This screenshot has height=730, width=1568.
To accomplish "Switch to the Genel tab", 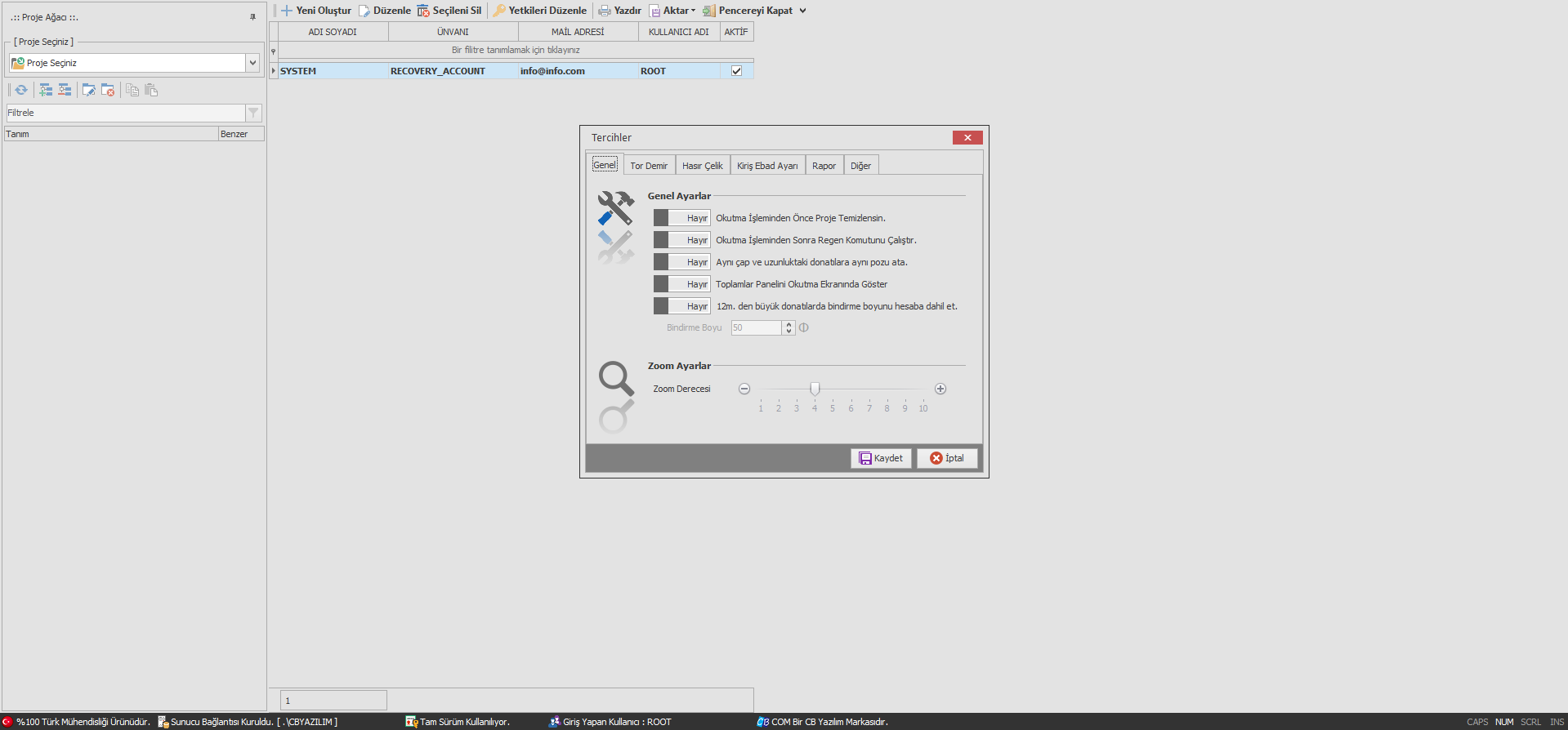I will 605,165.
